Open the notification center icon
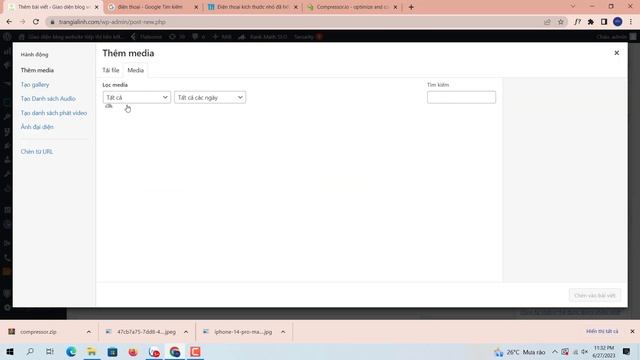Viewport: 640px width, 360px height. [x=627, y=352]
